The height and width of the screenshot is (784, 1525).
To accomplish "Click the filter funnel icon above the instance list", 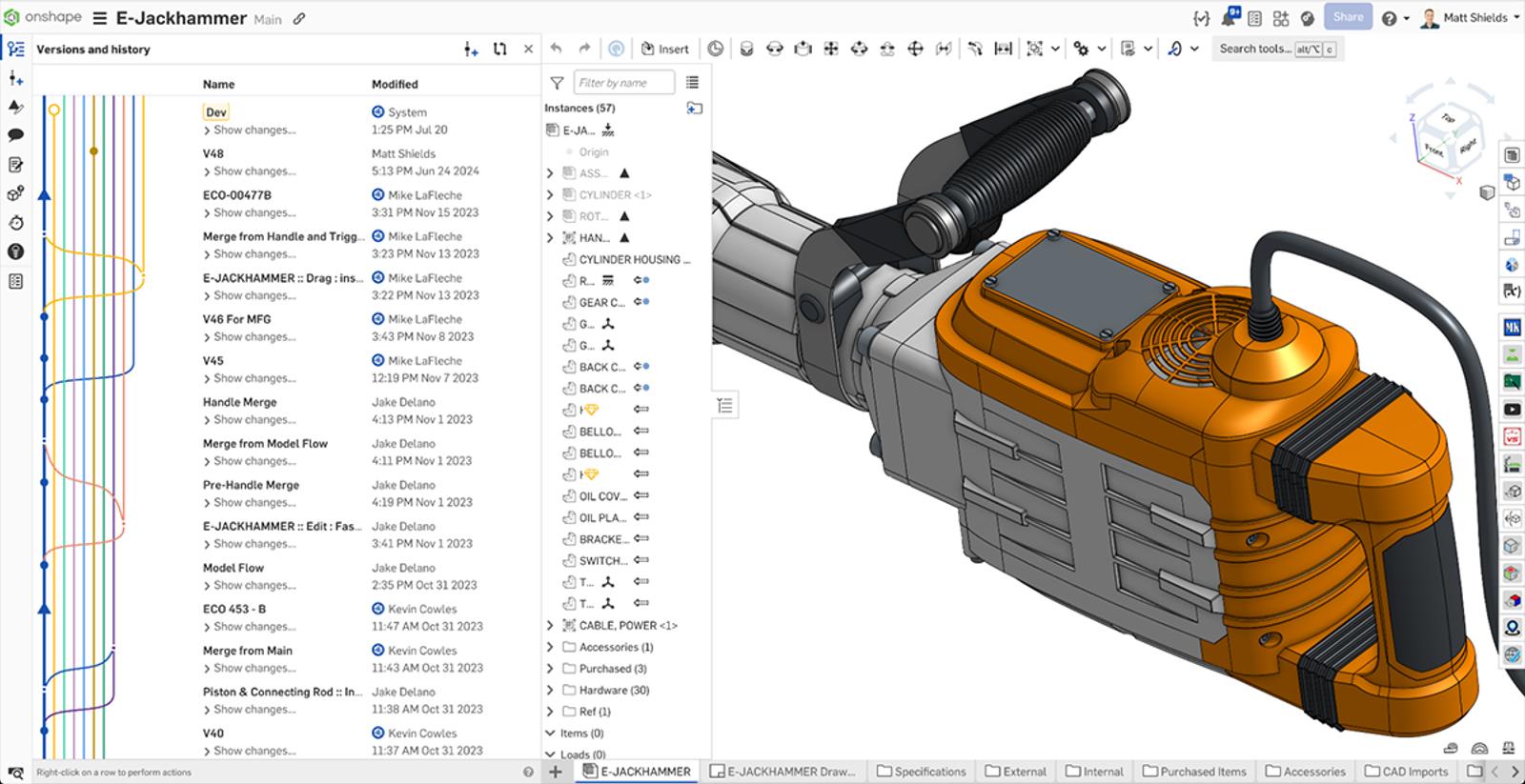I will (557, 83).
